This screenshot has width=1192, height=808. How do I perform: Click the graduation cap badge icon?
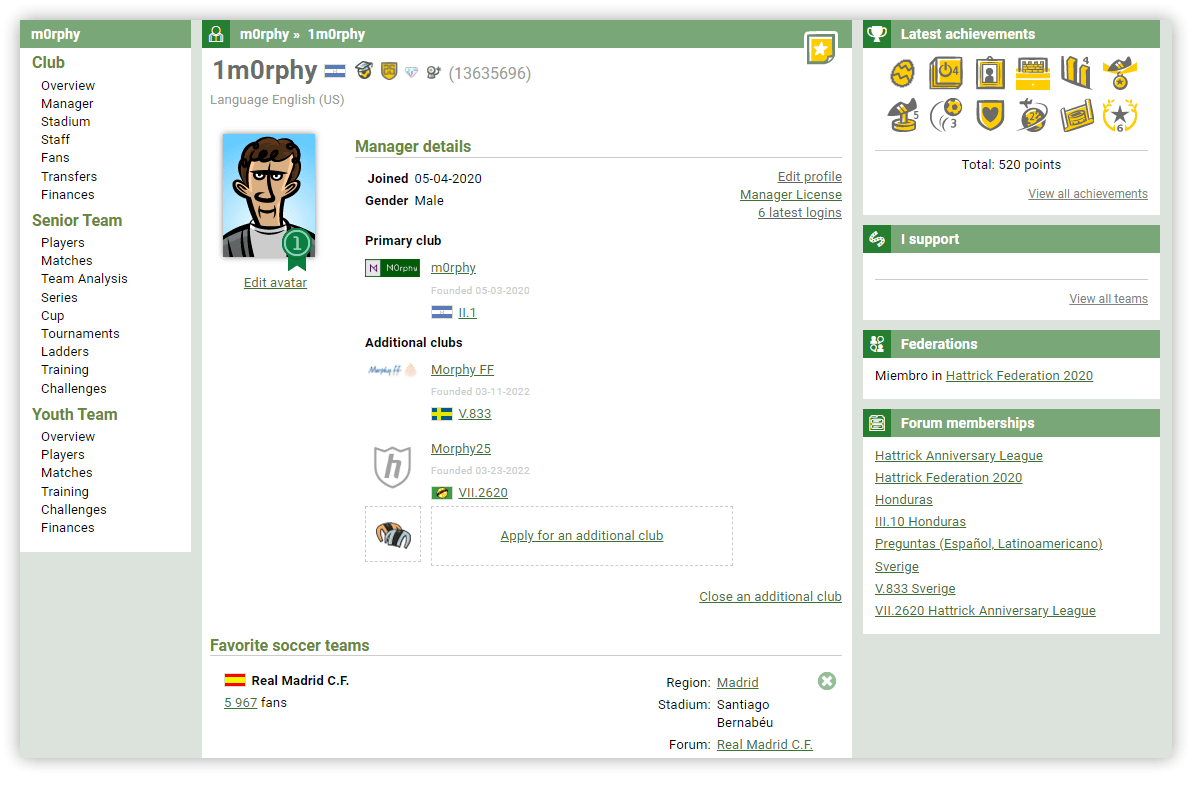pyautogui.click(x=364, y=71)
